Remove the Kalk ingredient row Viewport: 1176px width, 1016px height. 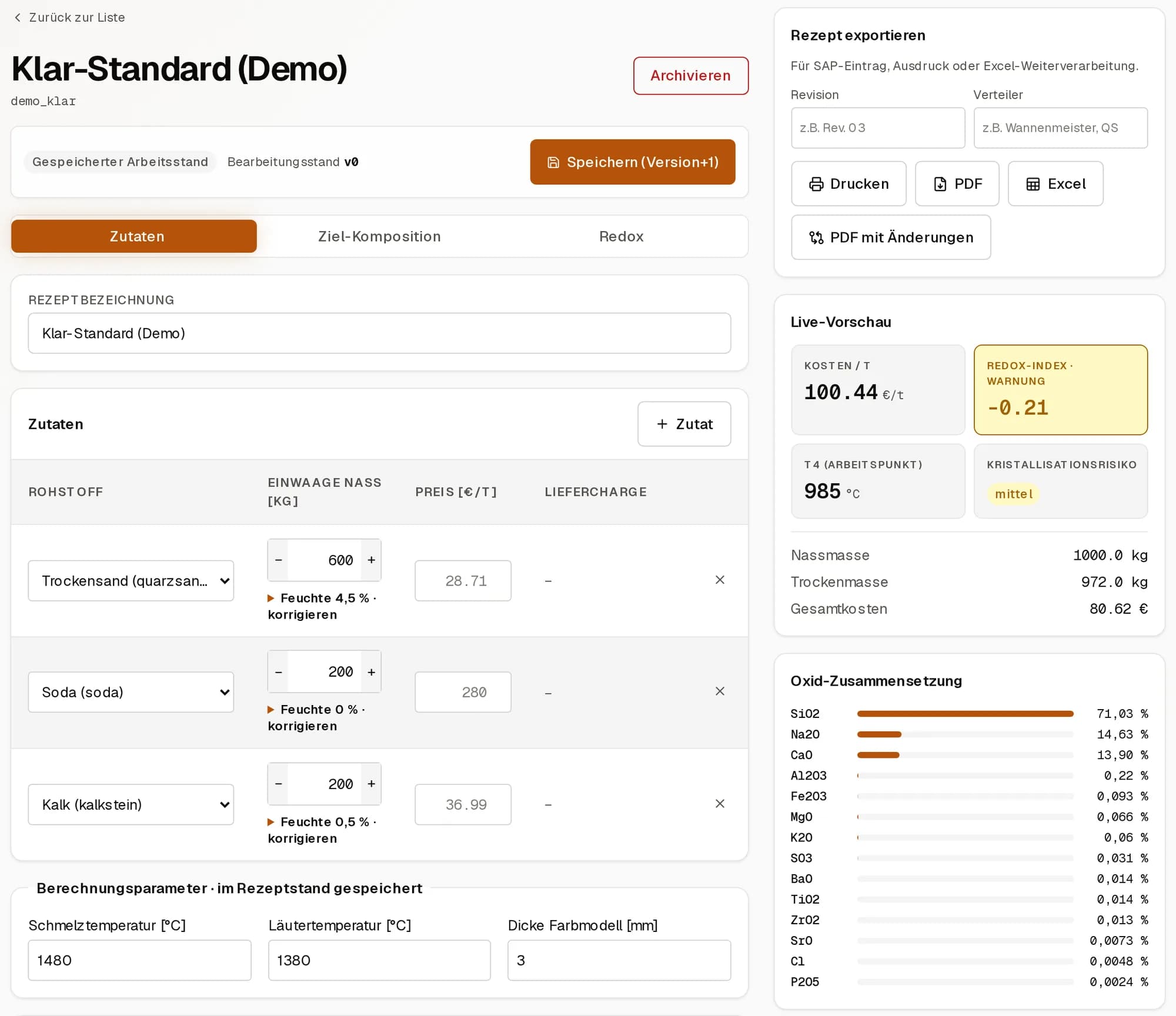click(719, 804)
